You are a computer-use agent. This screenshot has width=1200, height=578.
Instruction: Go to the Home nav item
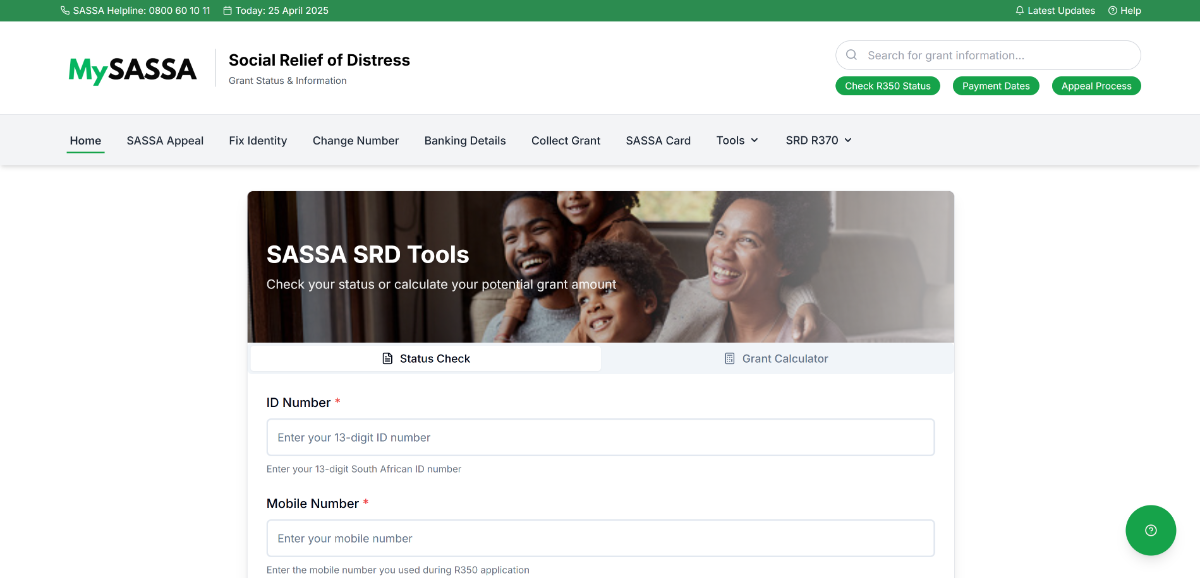(x=86, y=140)
